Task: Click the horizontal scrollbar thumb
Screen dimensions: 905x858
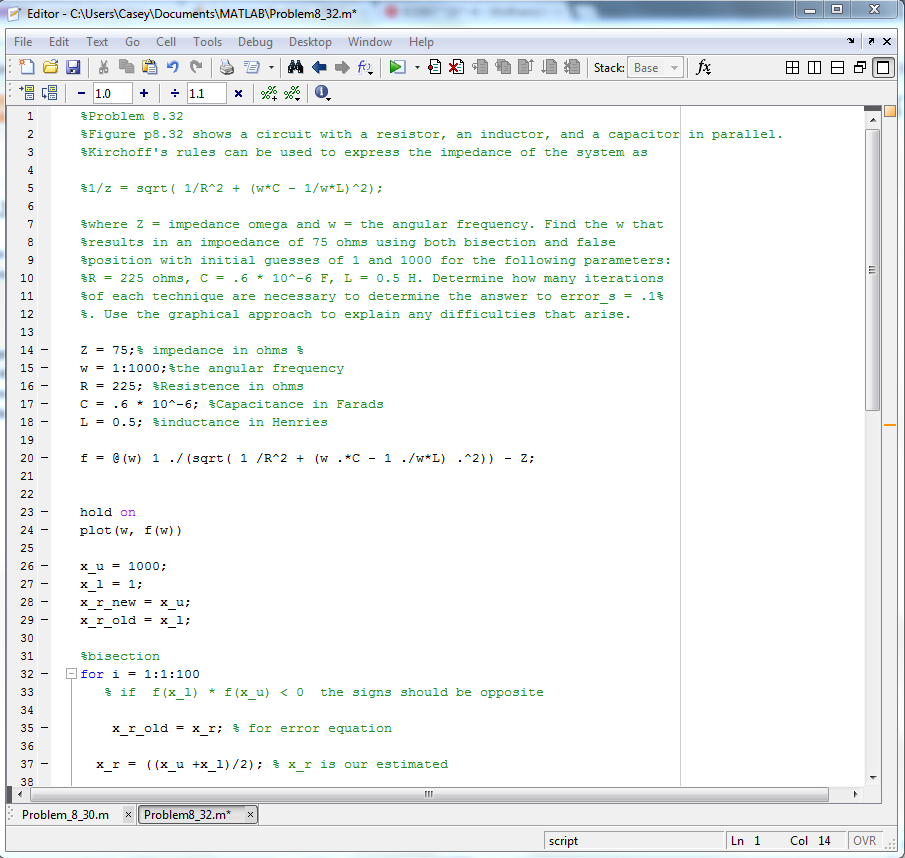Action: pyautogui.click(x=429, y=794)
